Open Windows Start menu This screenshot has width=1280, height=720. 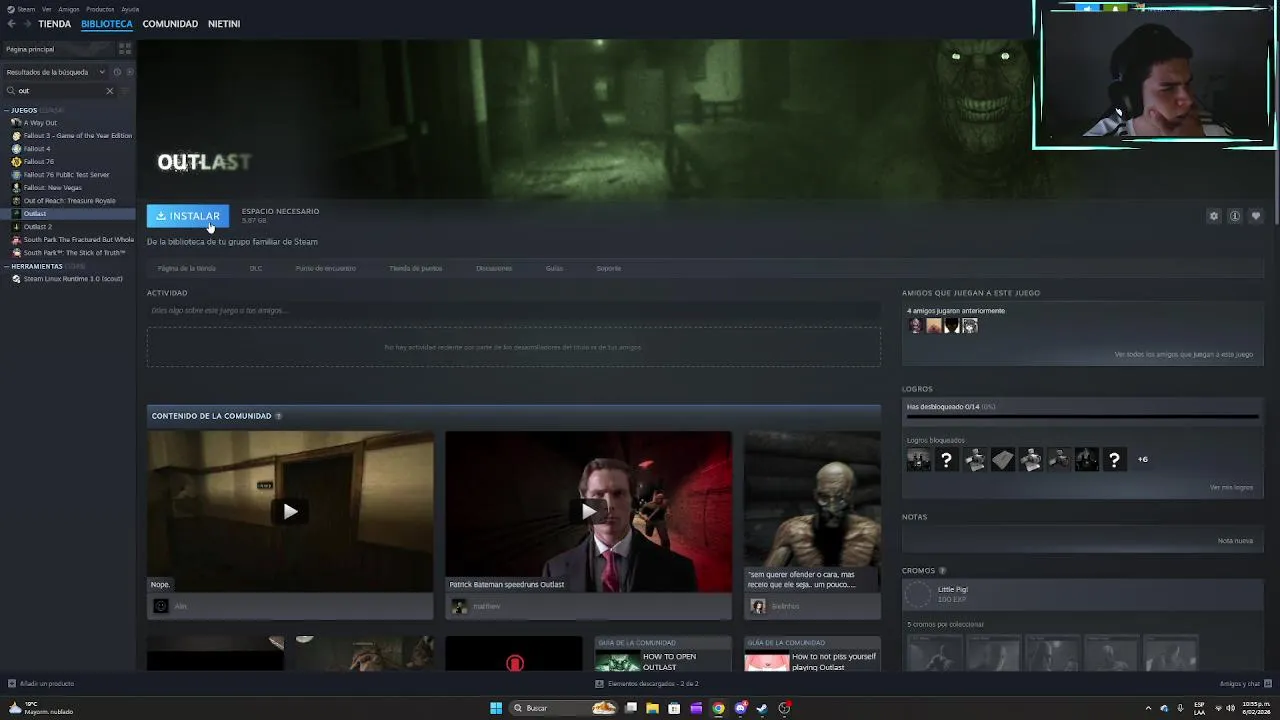coord(496,708)
